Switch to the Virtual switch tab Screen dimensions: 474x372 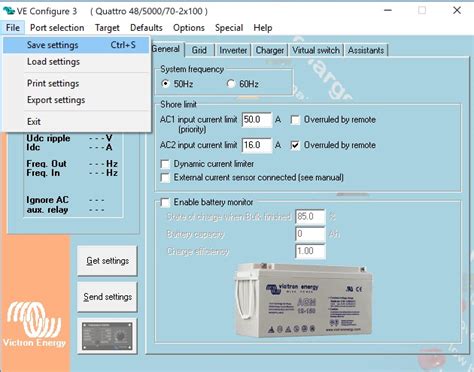[x=316, y=50]
